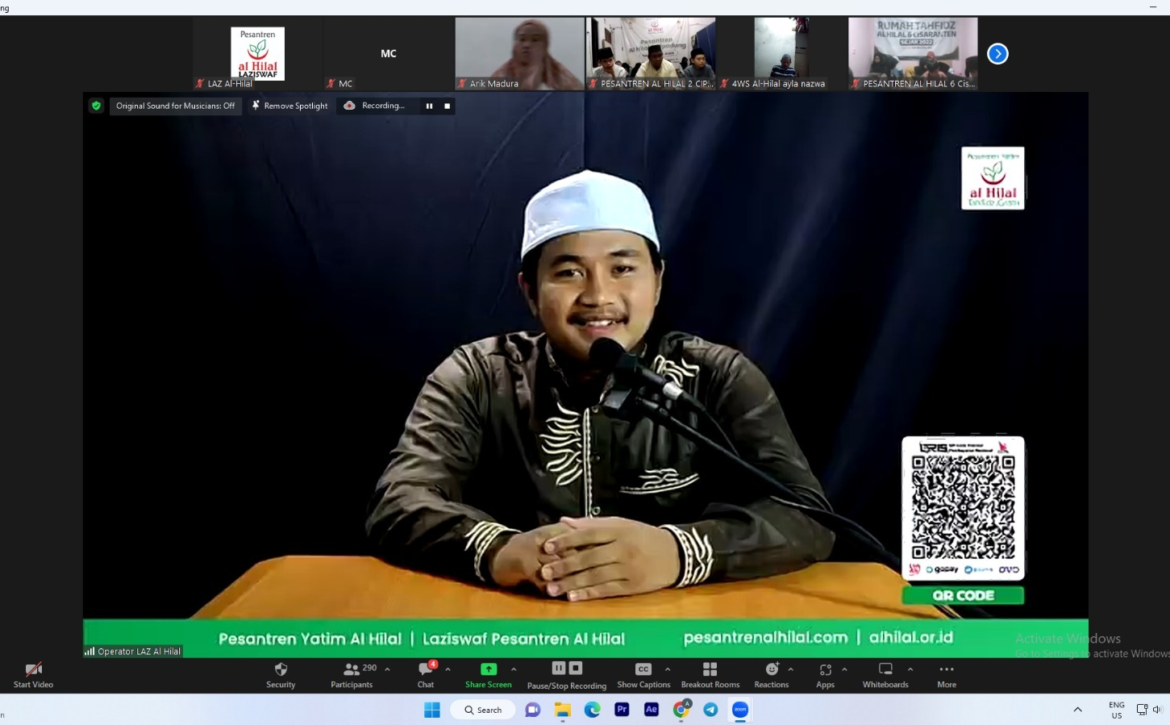Click the Start Video camera icon

coord(33,669)
